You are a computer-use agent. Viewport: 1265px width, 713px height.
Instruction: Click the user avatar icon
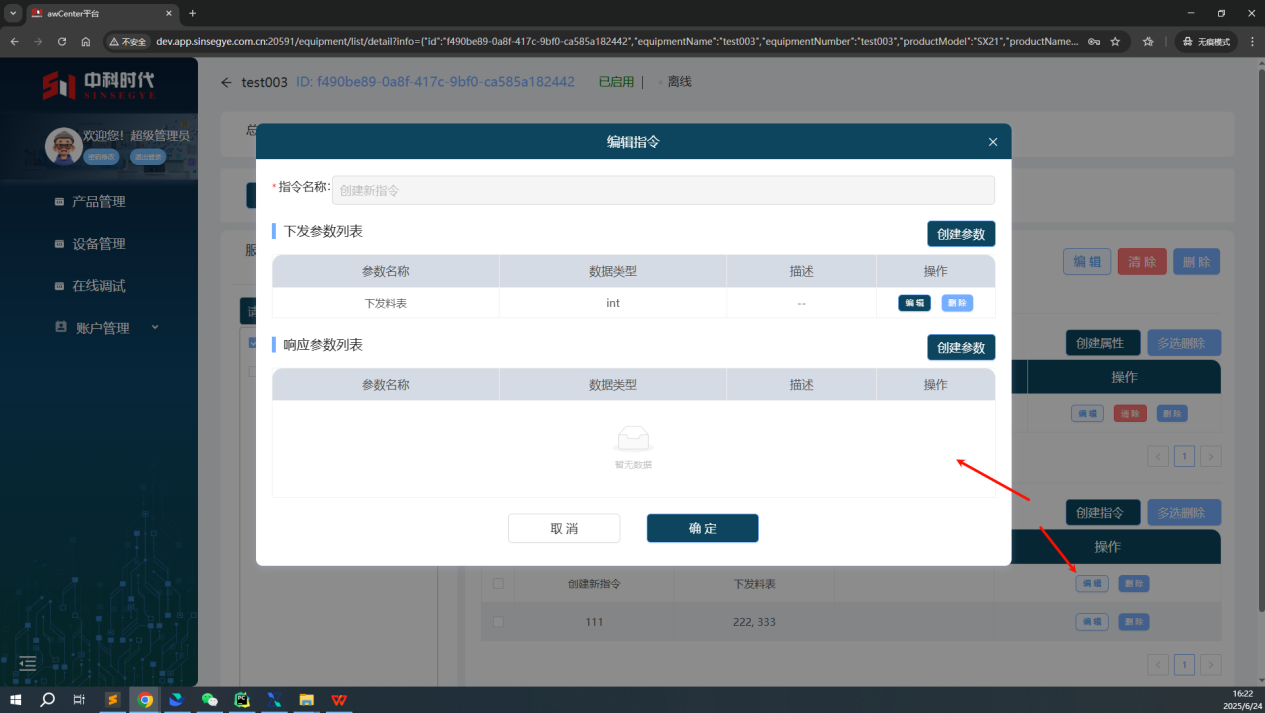tap(63, 146)
